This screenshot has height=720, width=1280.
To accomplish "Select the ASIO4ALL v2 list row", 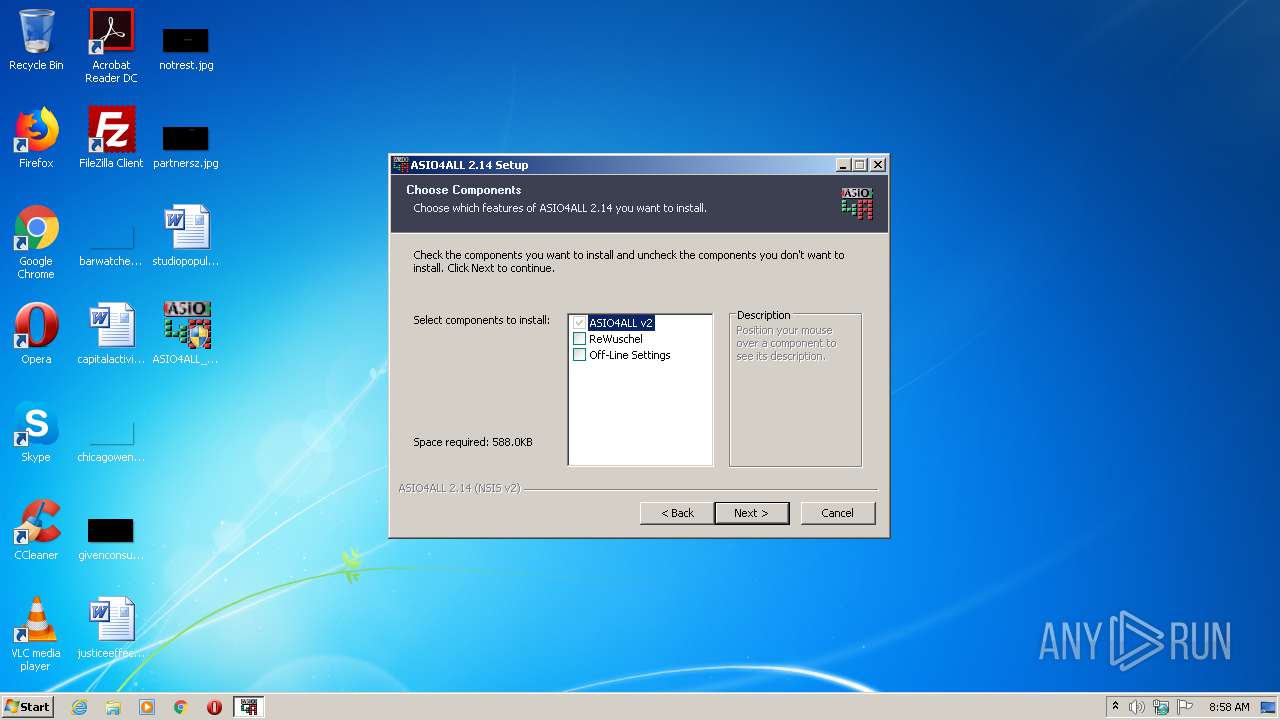I will point(620,323).
